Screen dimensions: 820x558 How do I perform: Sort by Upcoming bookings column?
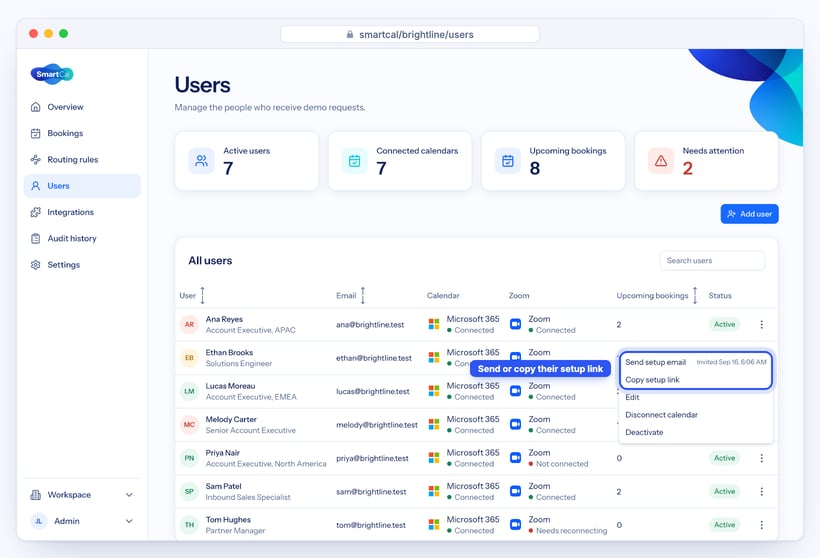pyautogui.click(x=695, y=295)
